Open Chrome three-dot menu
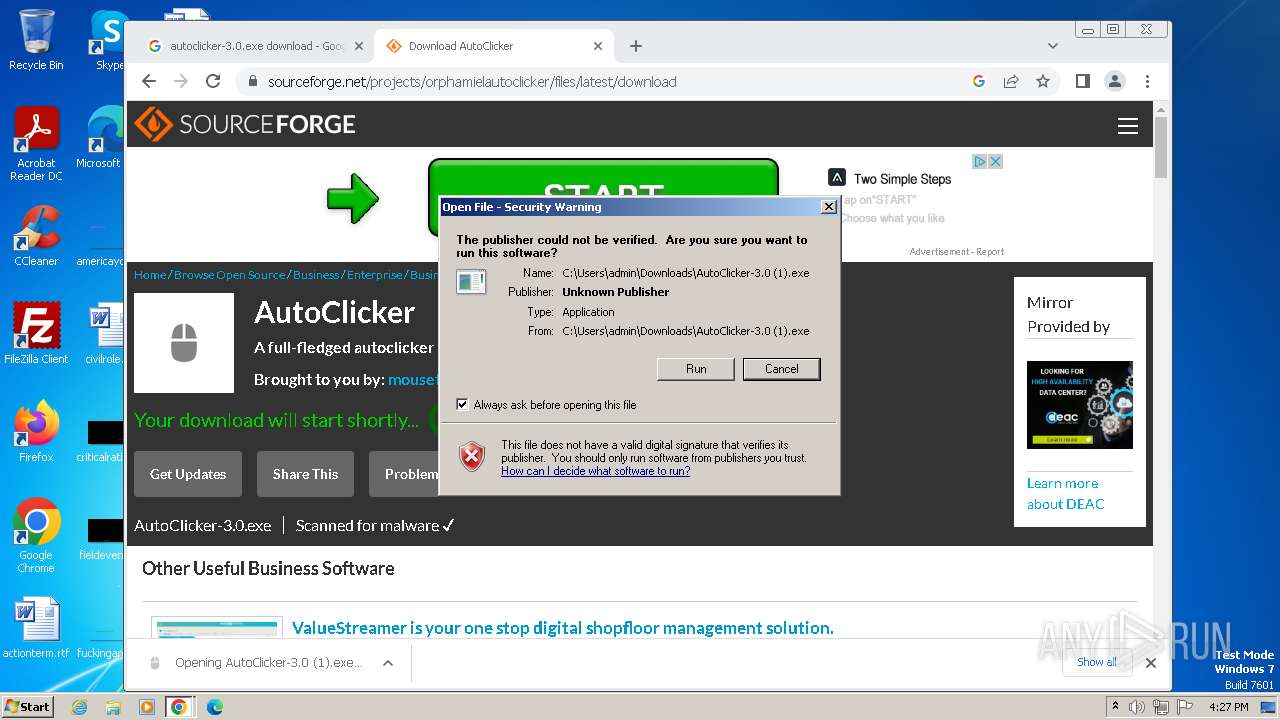Screen dimensions: 1280x720 point(1147,82)
